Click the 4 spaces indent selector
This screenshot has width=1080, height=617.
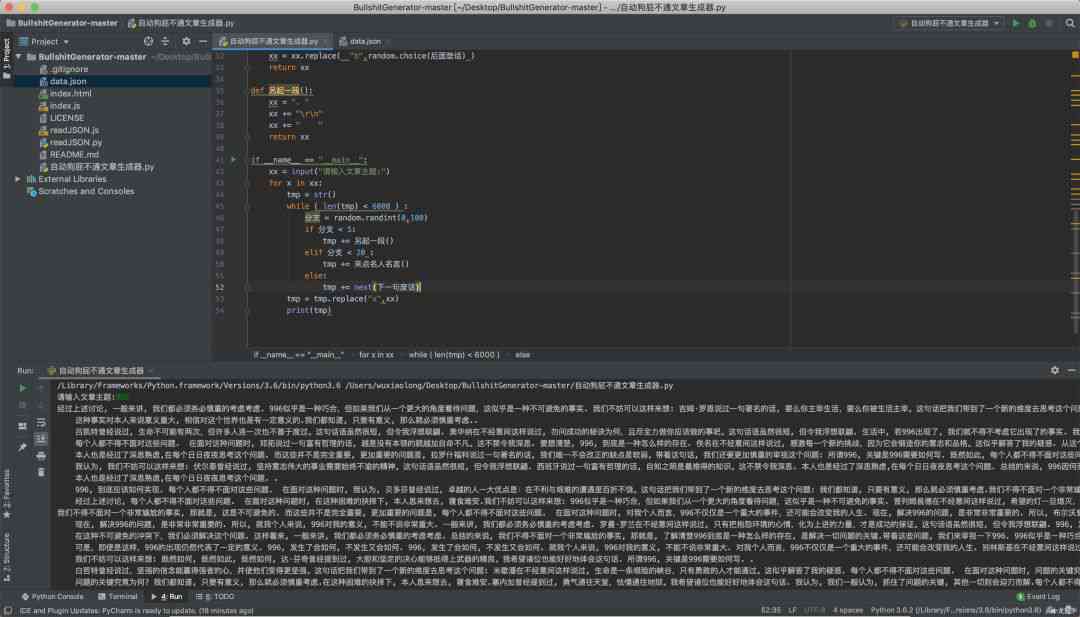[x=847, y=610]
